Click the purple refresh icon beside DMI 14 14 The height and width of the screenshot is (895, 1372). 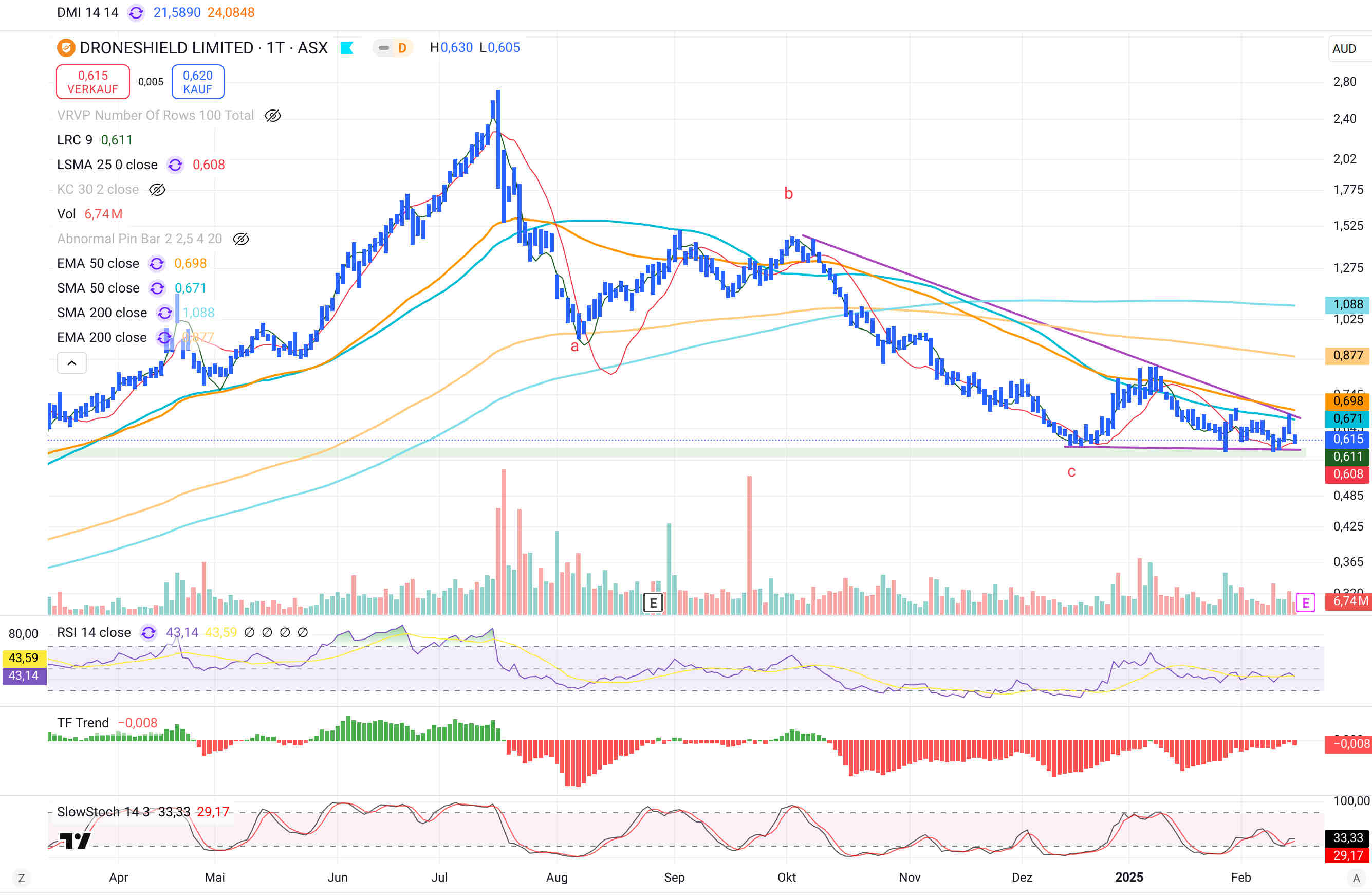pyautogui.click(x=136, y=13)
